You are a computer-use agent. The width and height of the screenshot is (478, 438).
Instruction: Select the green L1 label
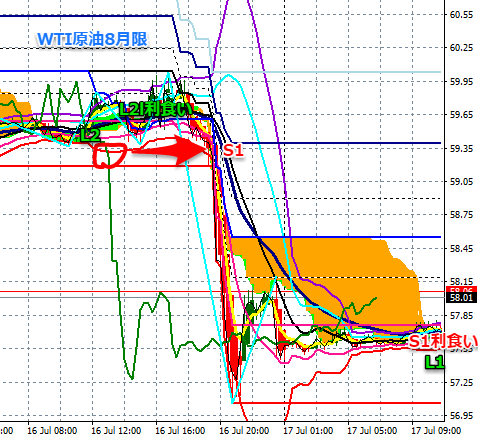click(x=435, y=362)
